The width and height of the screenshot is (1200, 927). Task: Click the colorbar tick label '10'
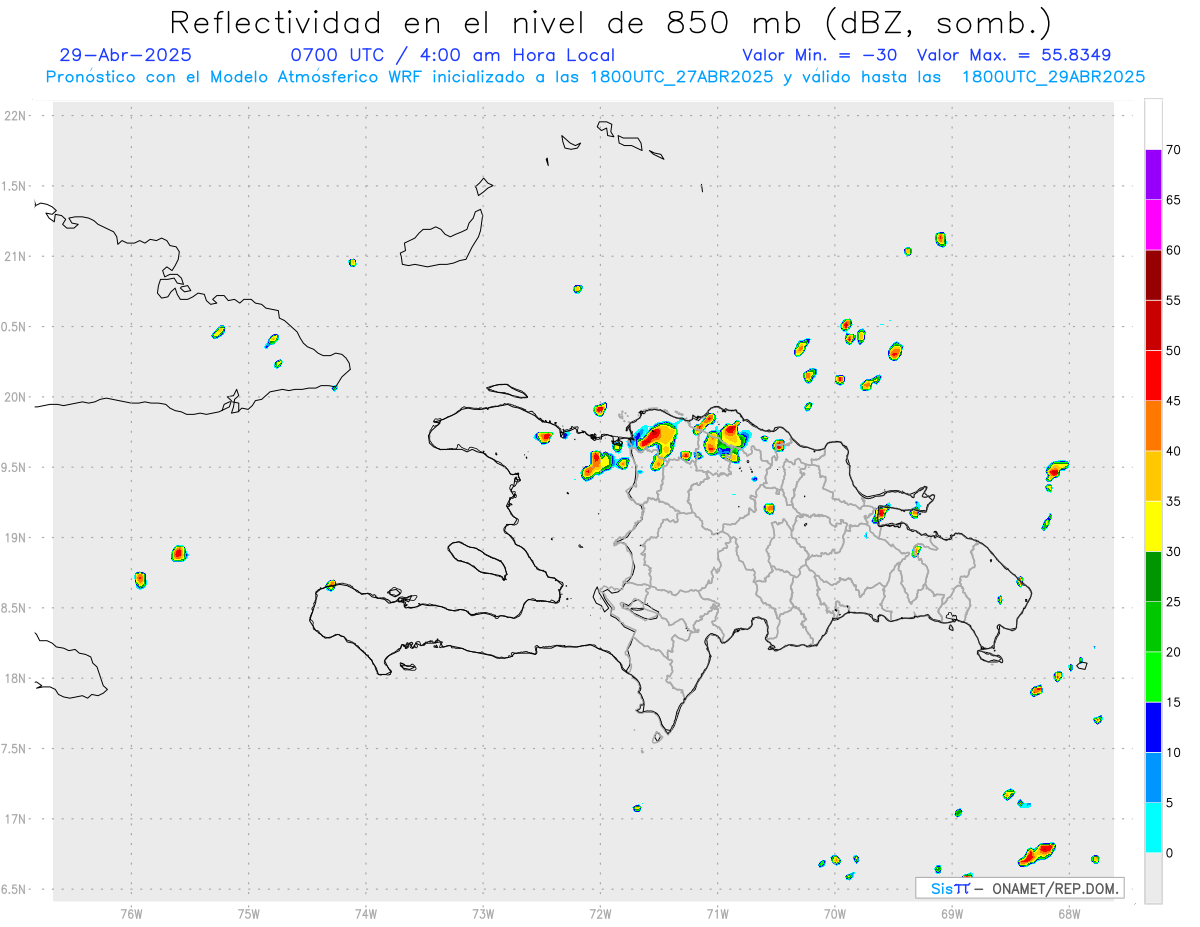[x=1173, y=752]
